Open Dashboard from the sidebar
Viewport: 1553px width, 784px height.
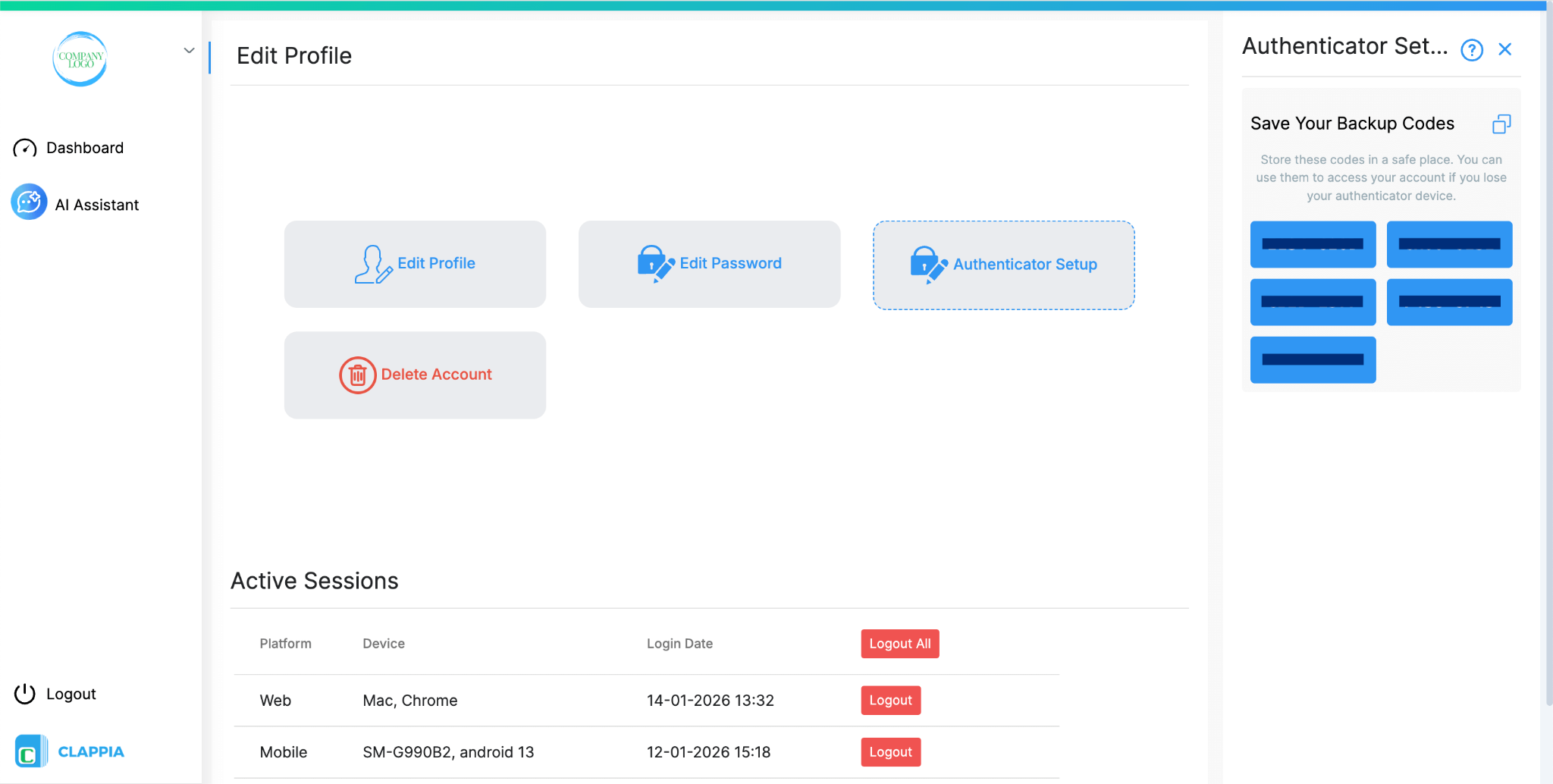pyautogui.click(x=85, y=148)
